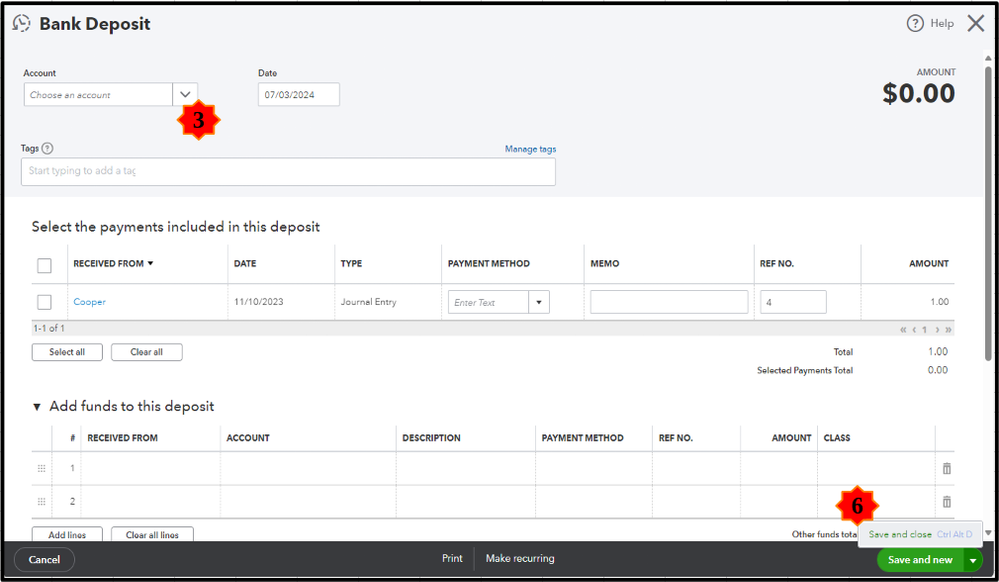The image size is (999, 582).
Task: Click the Tags info question icon
Action: [x=48, y=149]
